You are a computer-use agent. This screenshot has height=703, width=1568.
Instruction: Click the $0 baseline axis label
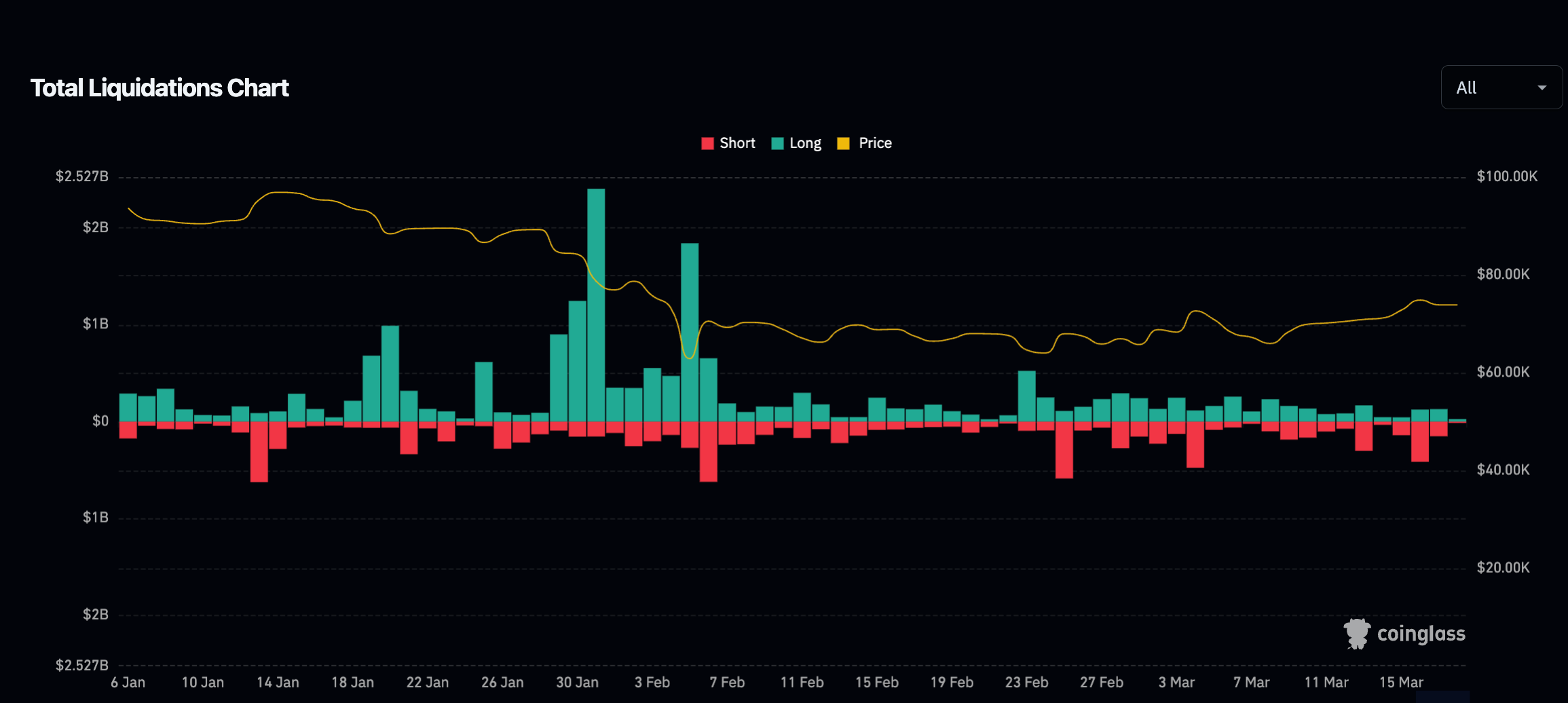pyautogui.click(x=100, y=421)
